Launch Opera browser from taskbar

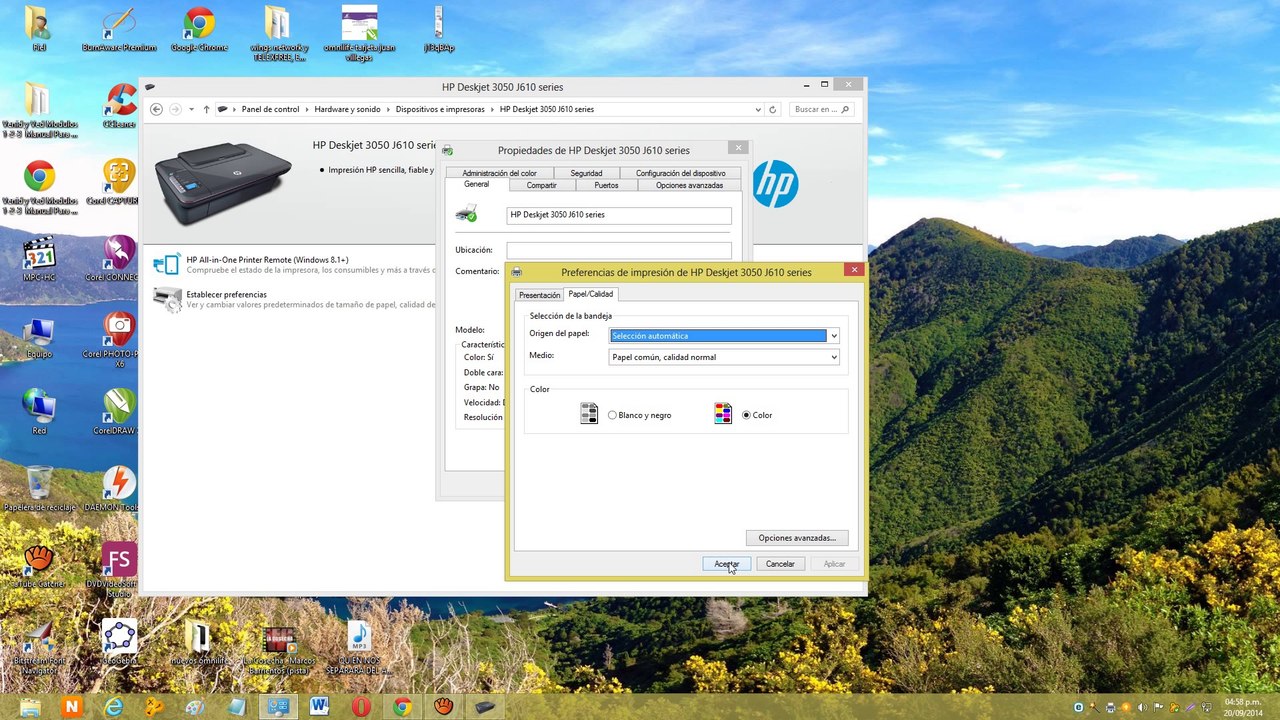click(x=361, y=707)
